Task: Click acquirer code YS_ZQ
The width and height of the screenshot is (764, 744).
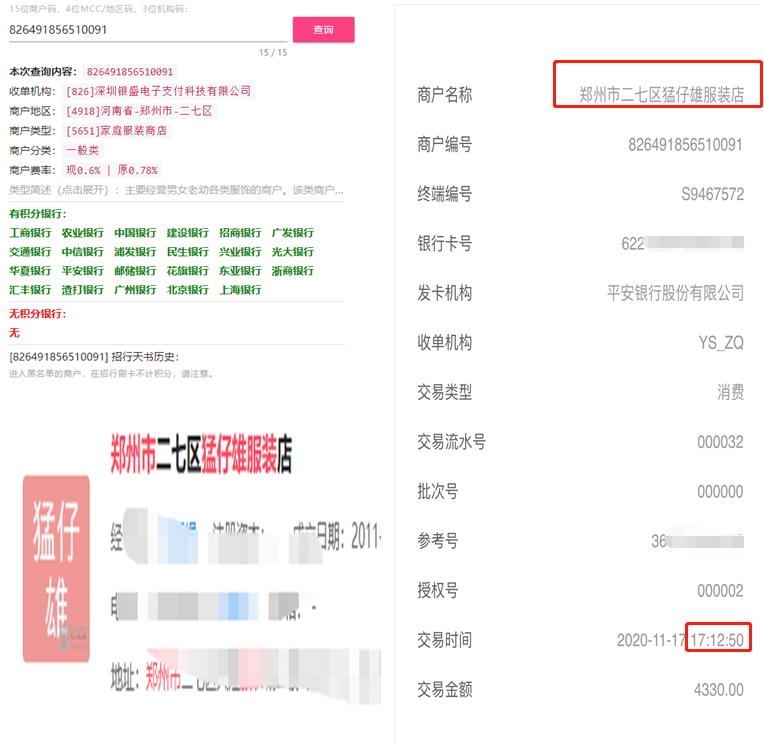Action: click(721, 343)
